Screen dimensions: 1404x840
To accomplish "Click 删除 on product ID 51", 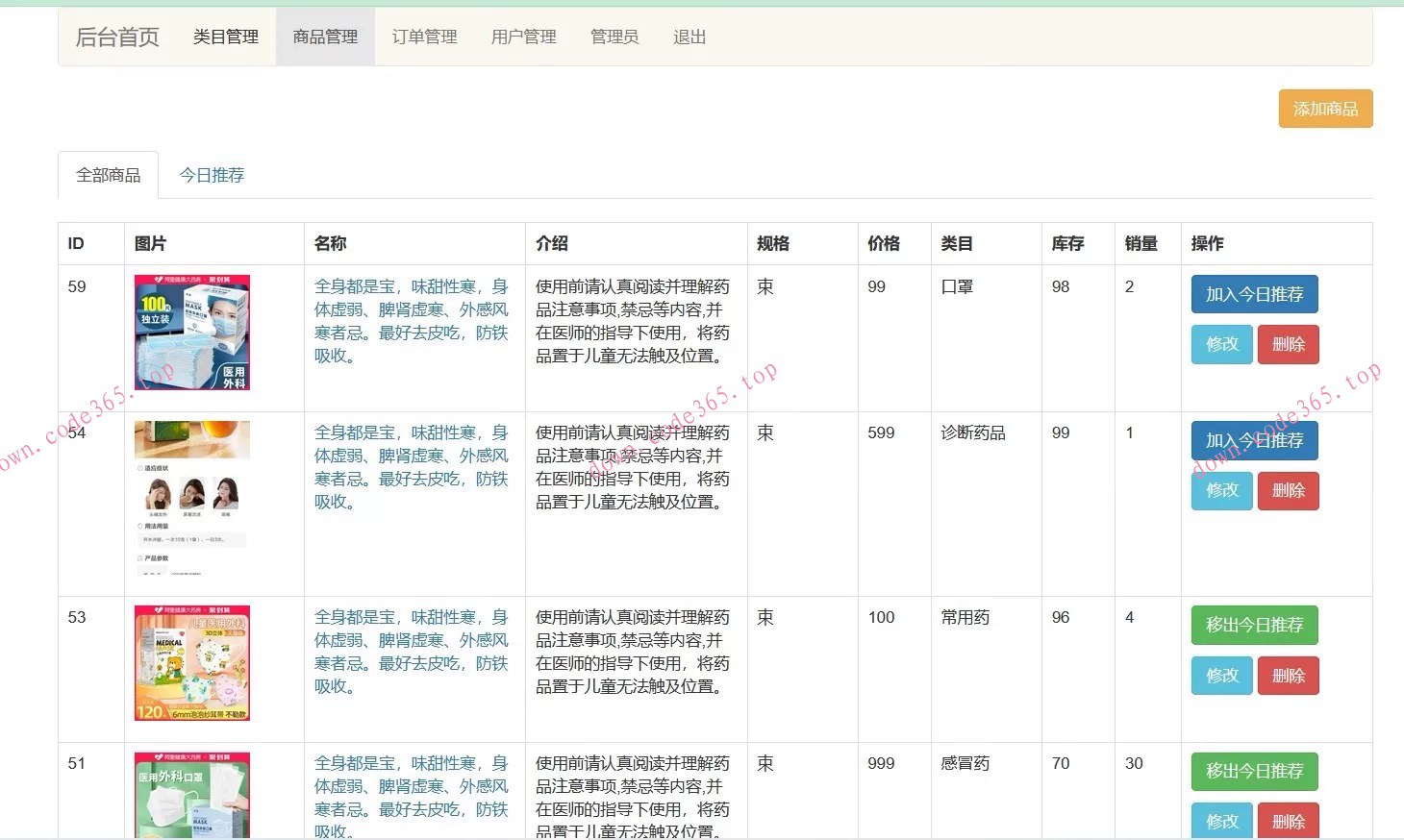I will click(x=1288, y=821).
